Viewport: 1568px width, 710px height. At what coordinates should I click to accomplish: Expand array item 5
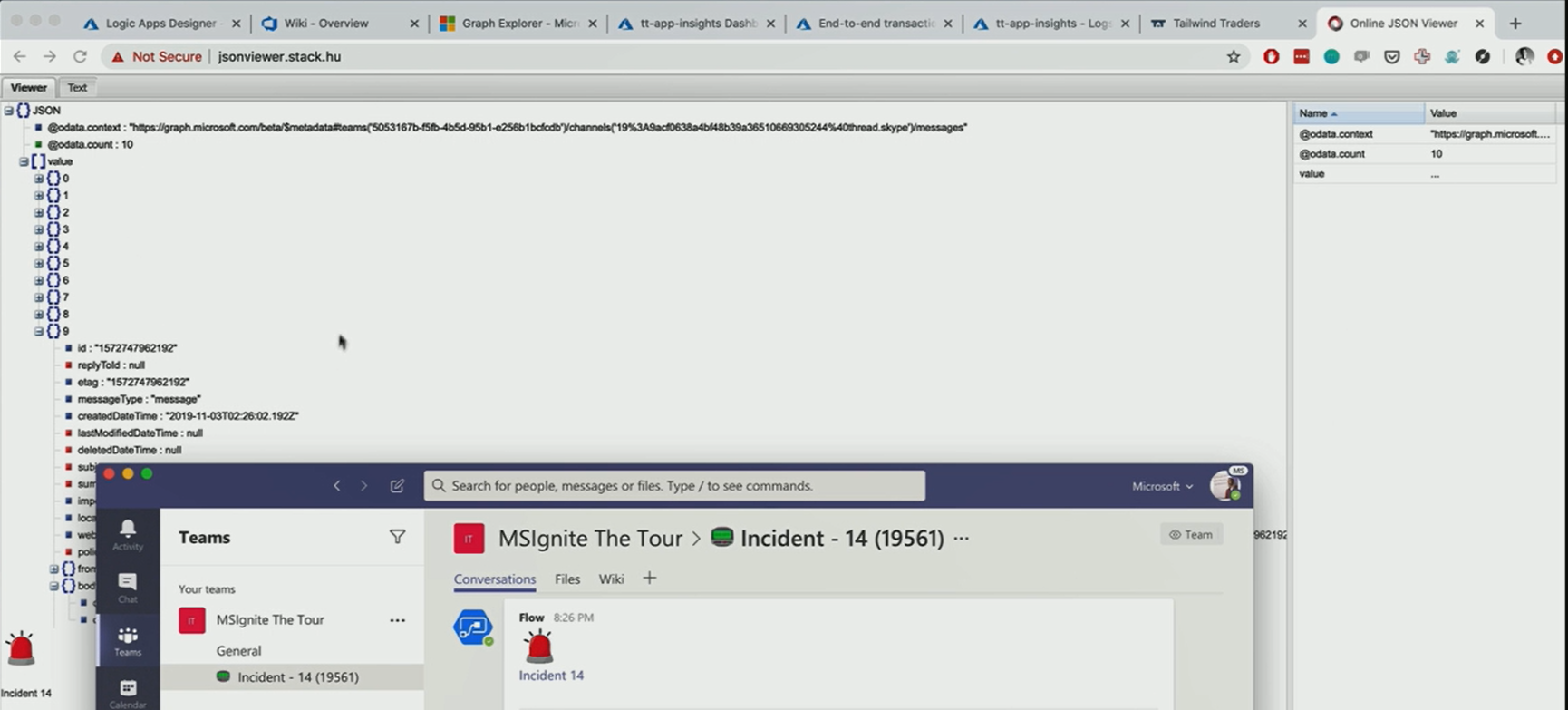(39, 264)
